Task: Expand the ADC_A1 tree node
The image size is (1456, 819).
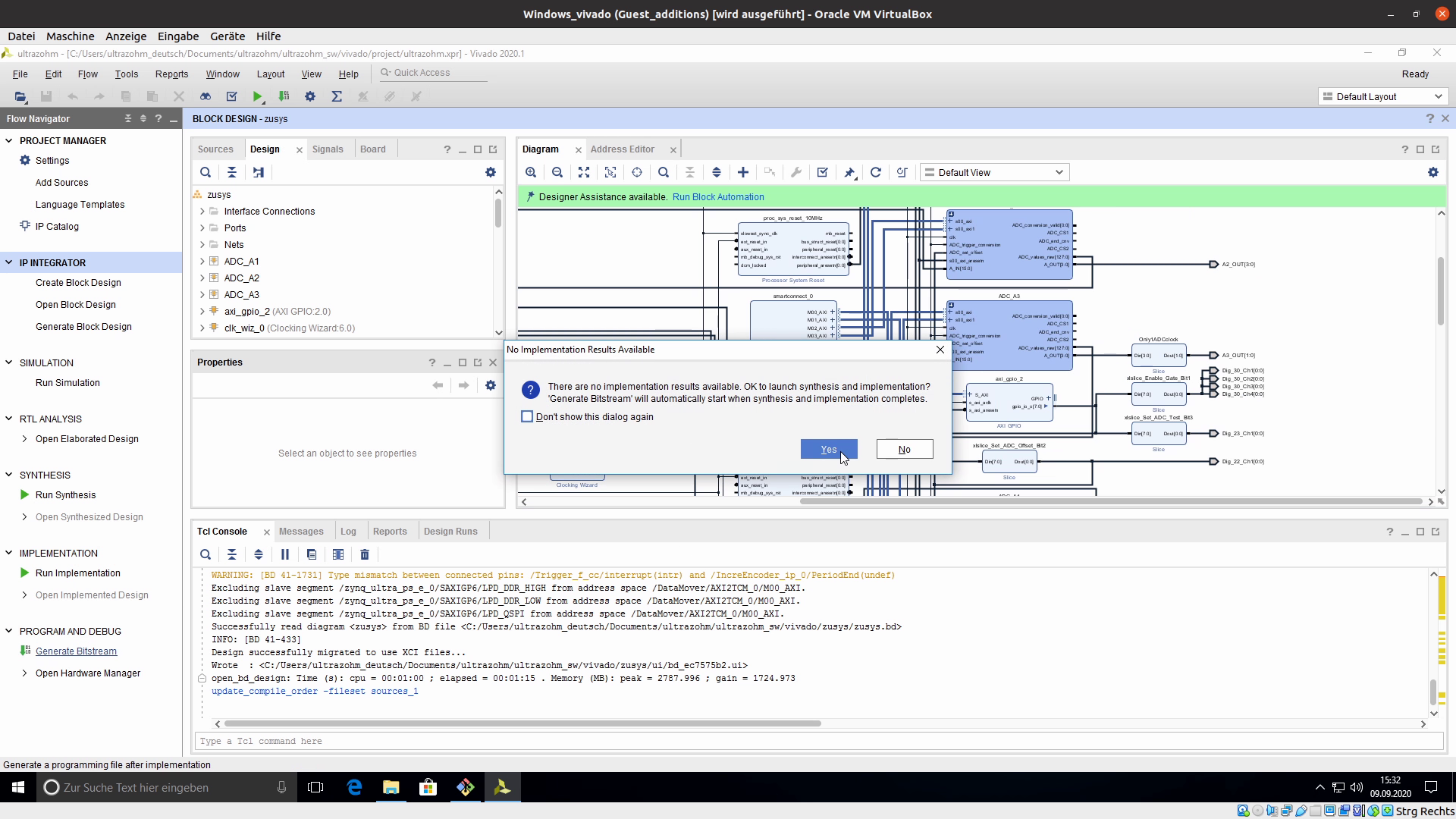Action: pyautogui.click(x=202, y=262)
